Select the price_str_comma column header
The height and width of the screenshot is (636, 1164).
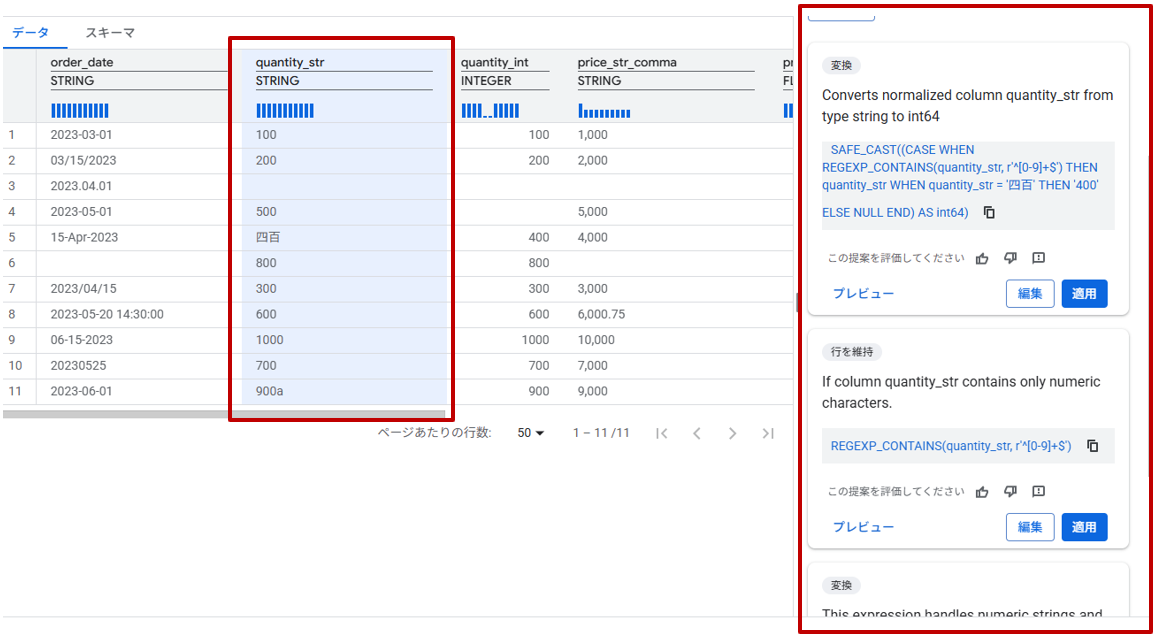[x=627, y=62]
